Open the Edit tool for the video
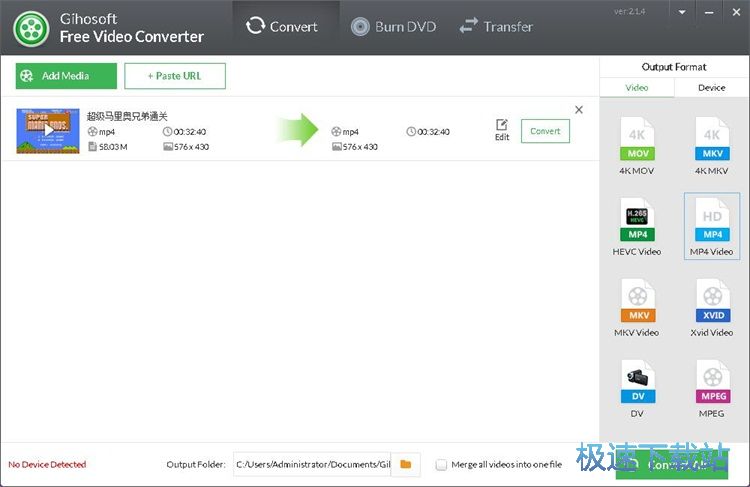The width and height of the screenshot is (750, 487). tap(502, 130)
